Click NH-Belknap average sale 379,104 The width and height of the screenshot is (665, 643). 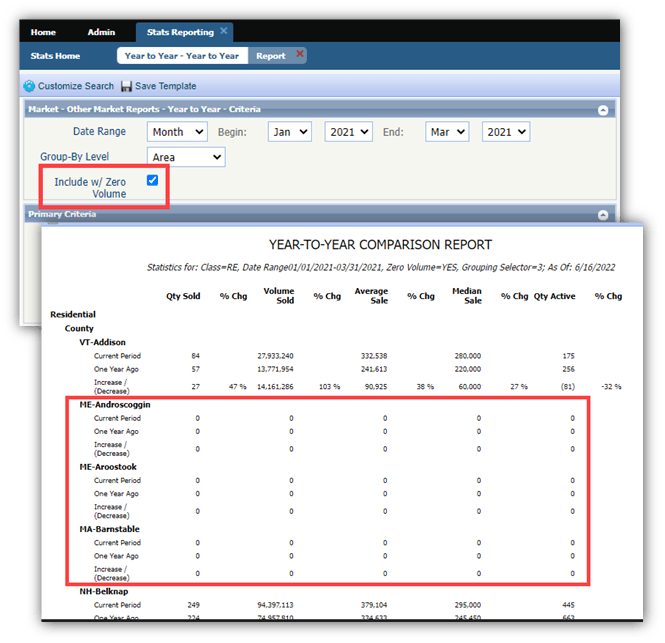(x=374, y=605)
